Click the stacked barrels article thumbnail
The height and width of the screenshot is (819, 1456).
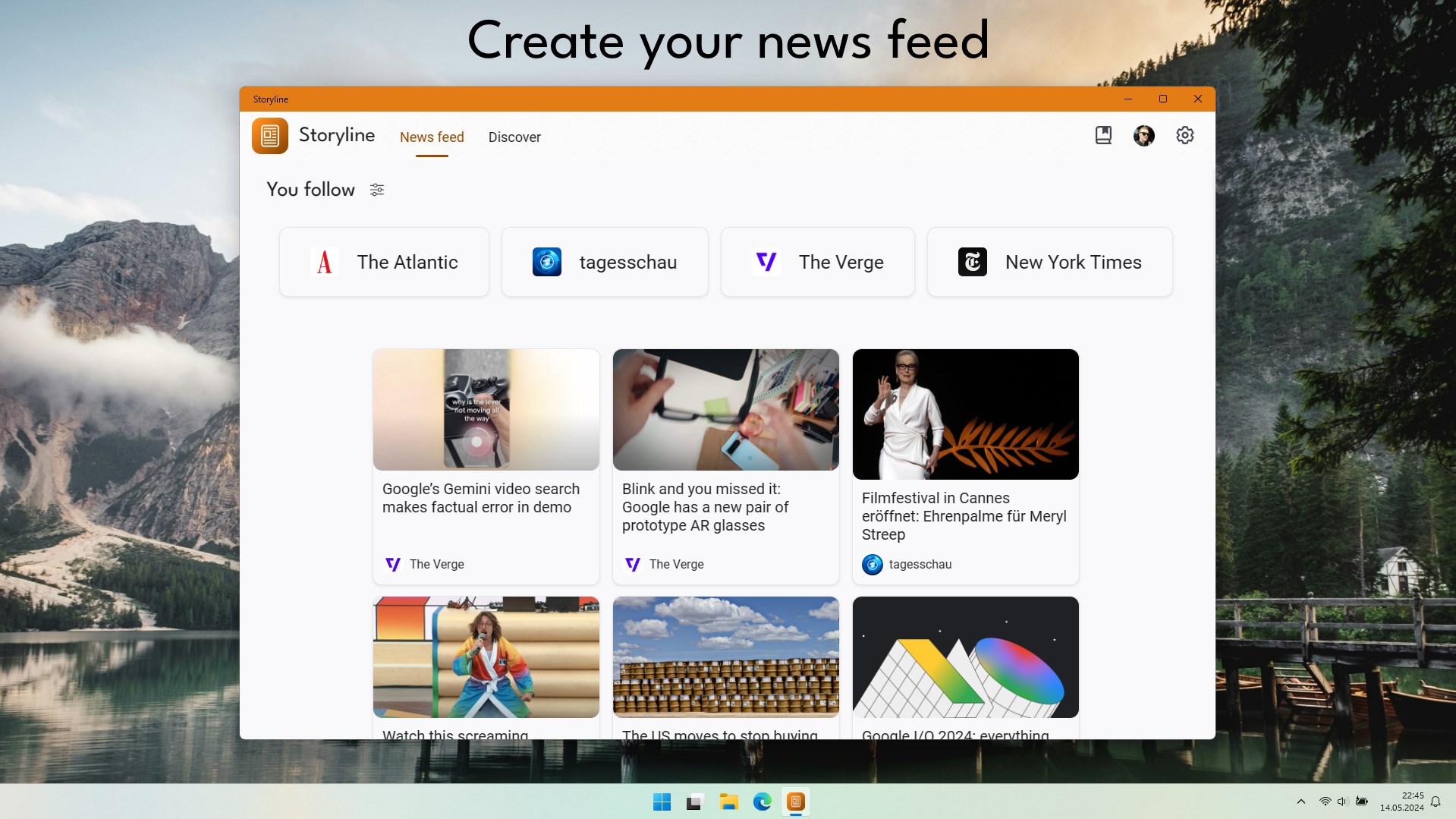point(726,657)
